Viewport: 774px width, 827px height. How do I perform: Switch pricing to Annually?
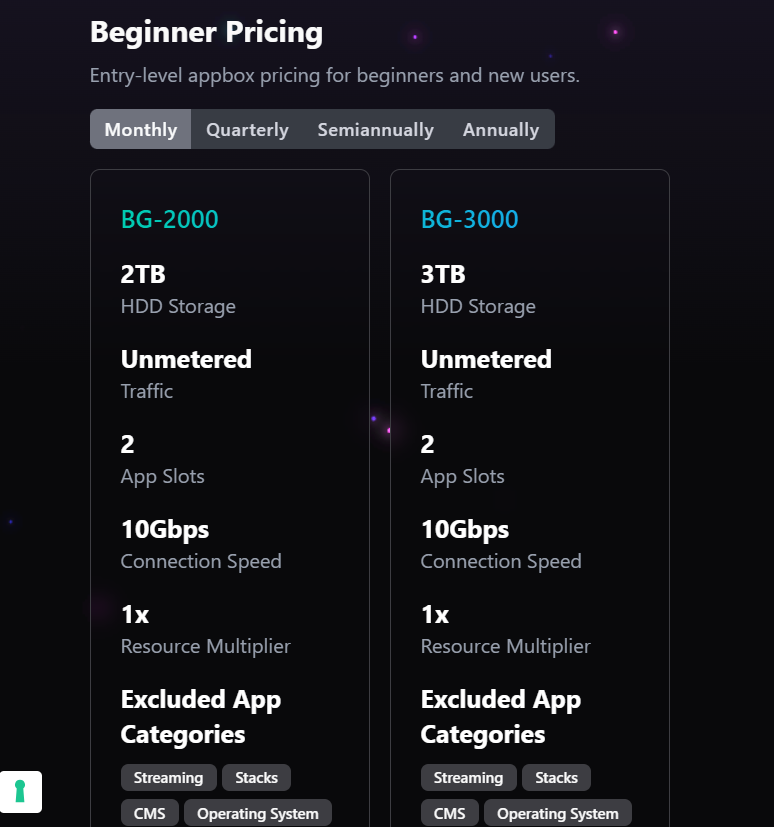(x=501, y=129)
